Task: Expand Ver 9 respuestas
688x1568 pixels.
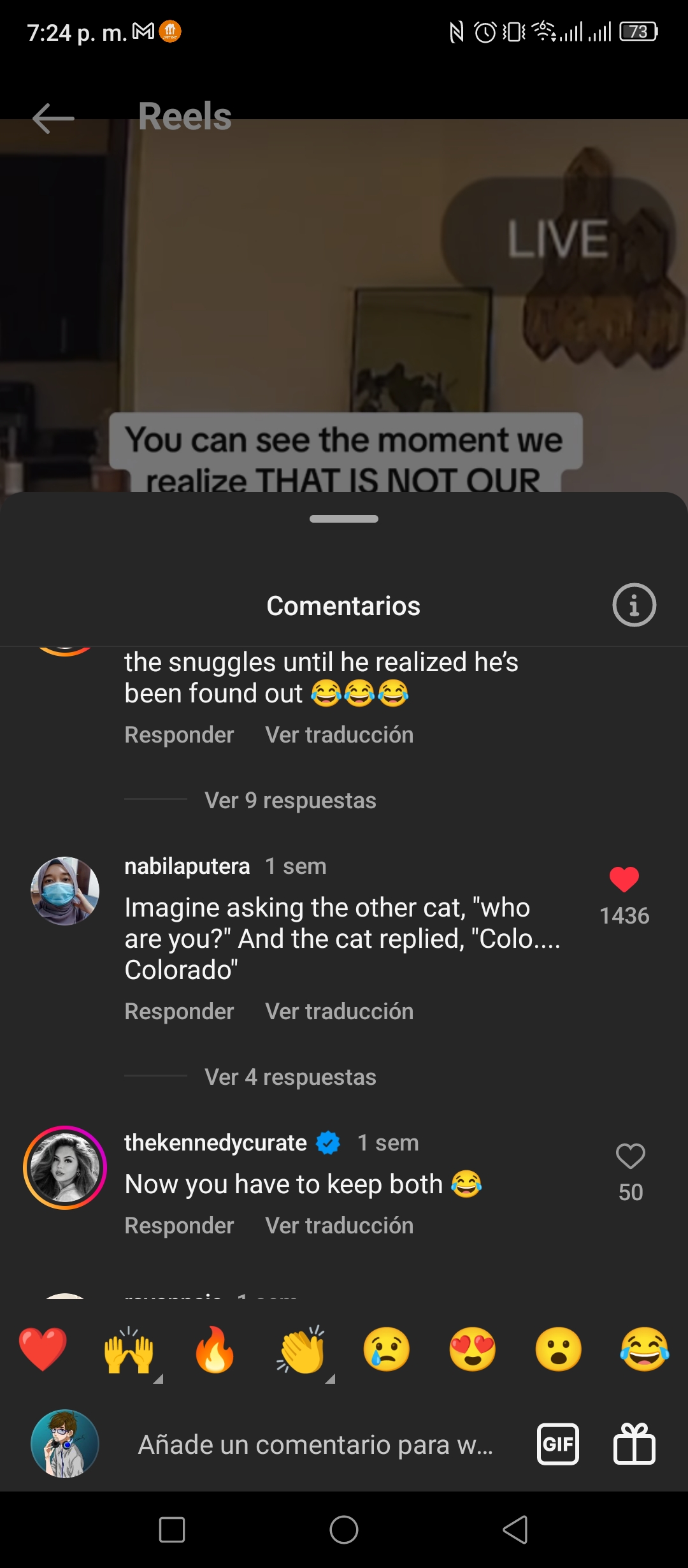Action: point(290,801)
